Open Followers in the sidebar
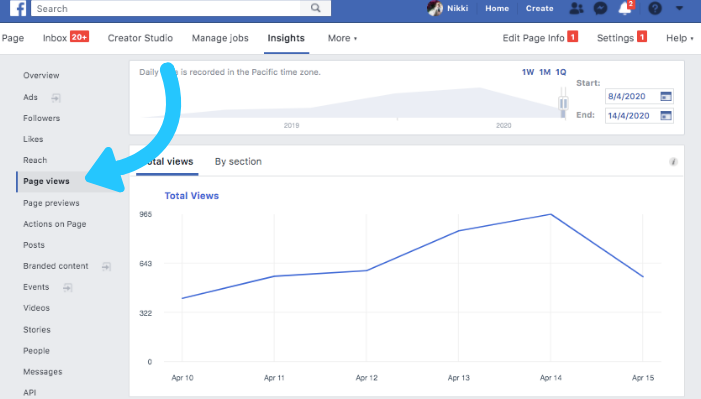 [x=42, y=118]
